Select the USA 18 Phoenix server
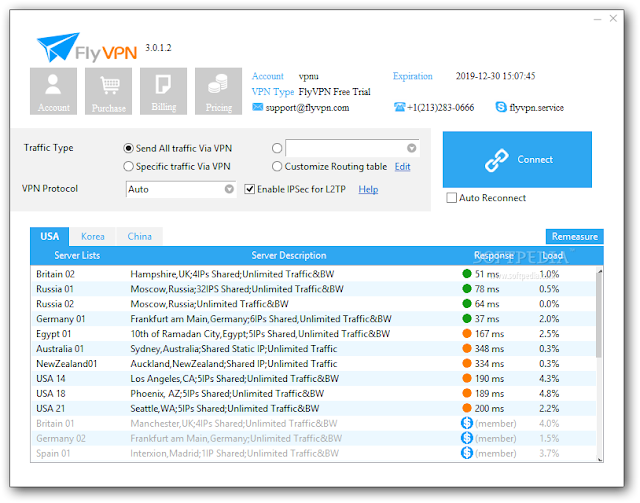 pyautogui.click(x=313, y=394)
